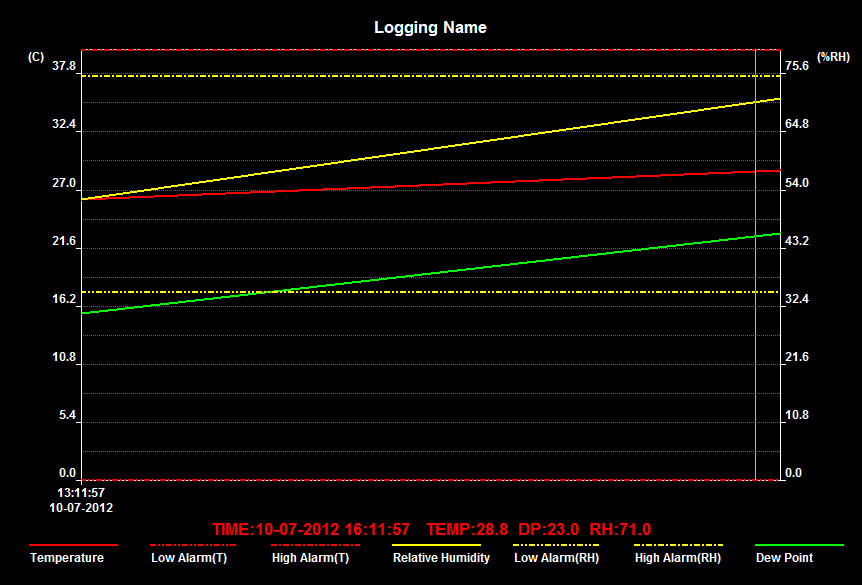Click the 'RH:71.0' readout
The width and height of the screenshot is (862, 585).
tap(620, 529)
